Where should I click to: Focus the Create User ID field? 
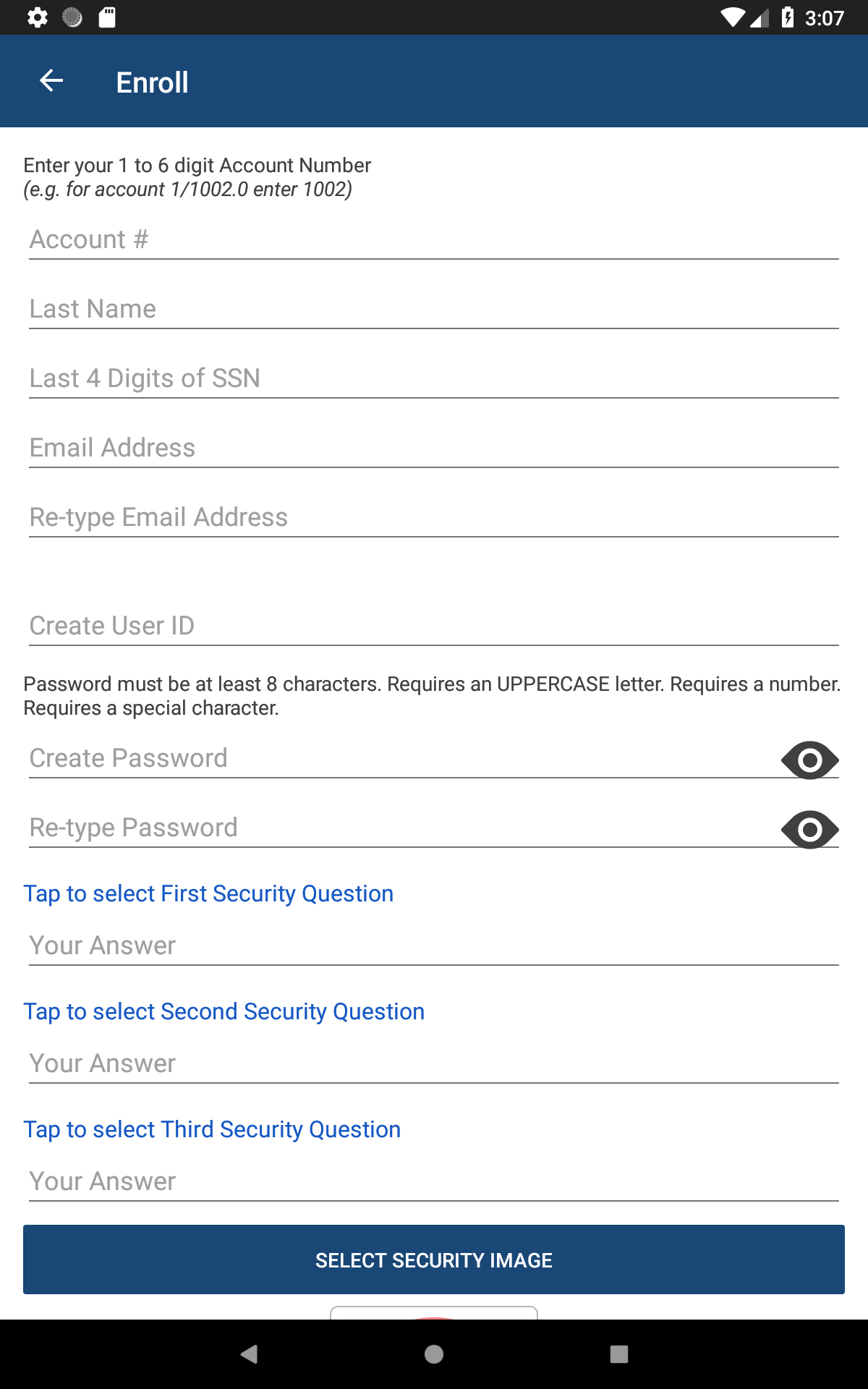434,626
